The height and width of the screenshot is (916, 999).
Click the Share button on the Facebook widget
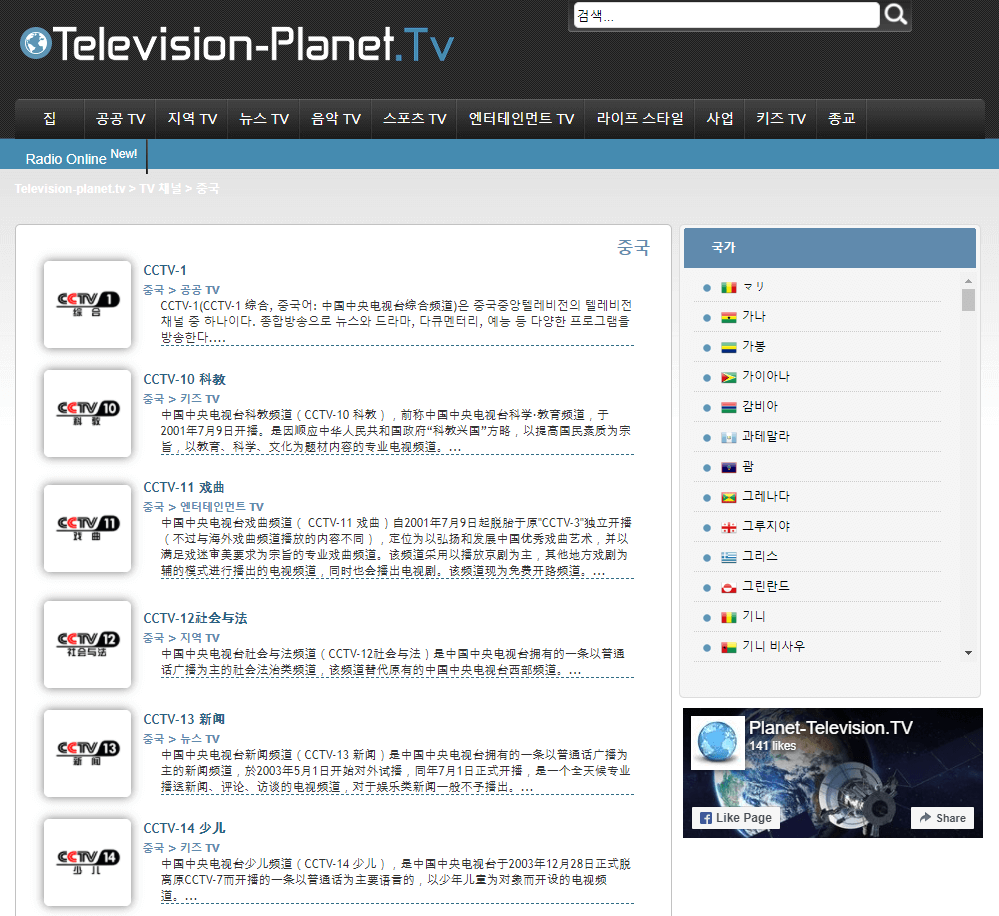pyautogui.click(x=941, y=818)
